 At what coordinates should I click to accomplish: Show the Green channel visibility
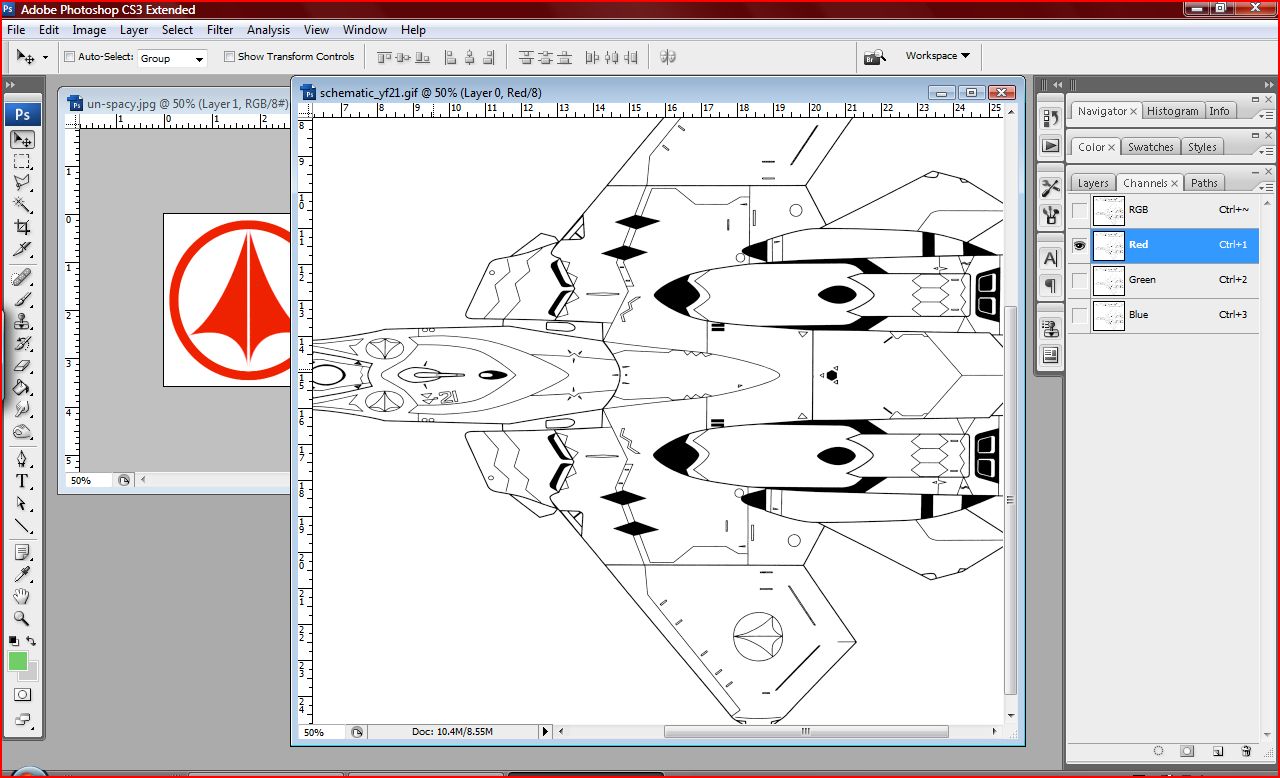point(1079,280)
